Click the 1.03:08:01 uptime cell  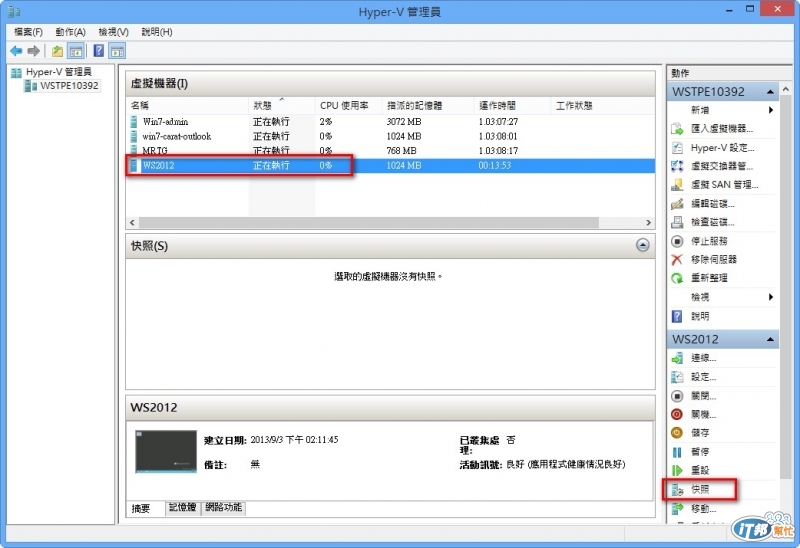click(x=498, y=136)
